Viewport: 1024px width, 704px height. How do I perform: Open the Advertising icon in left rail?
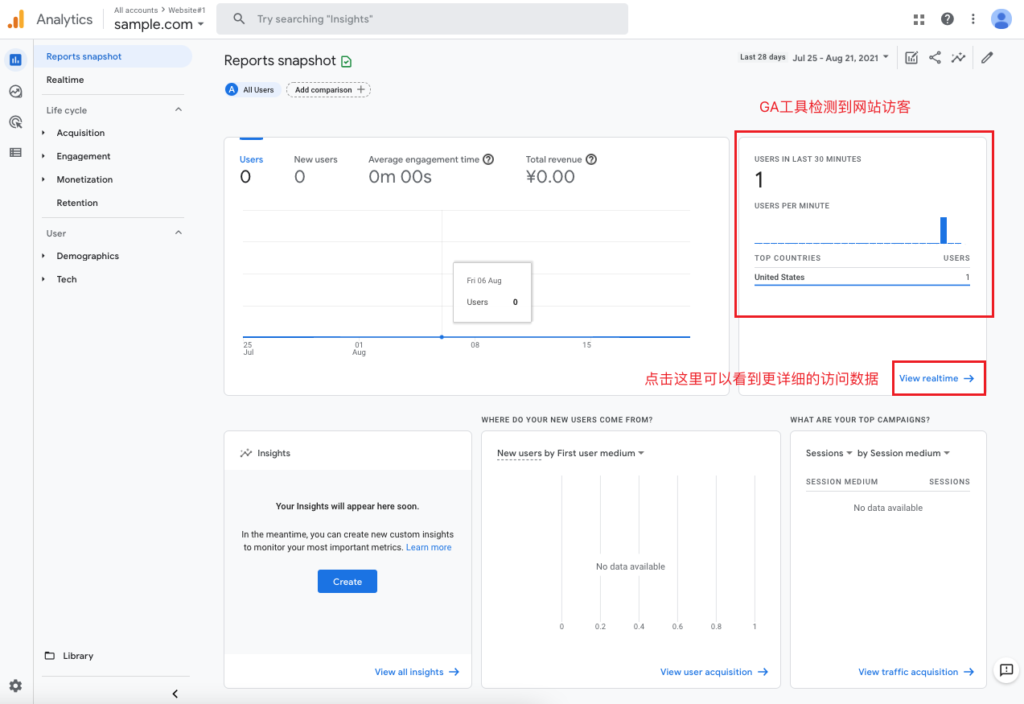(16, 122)
